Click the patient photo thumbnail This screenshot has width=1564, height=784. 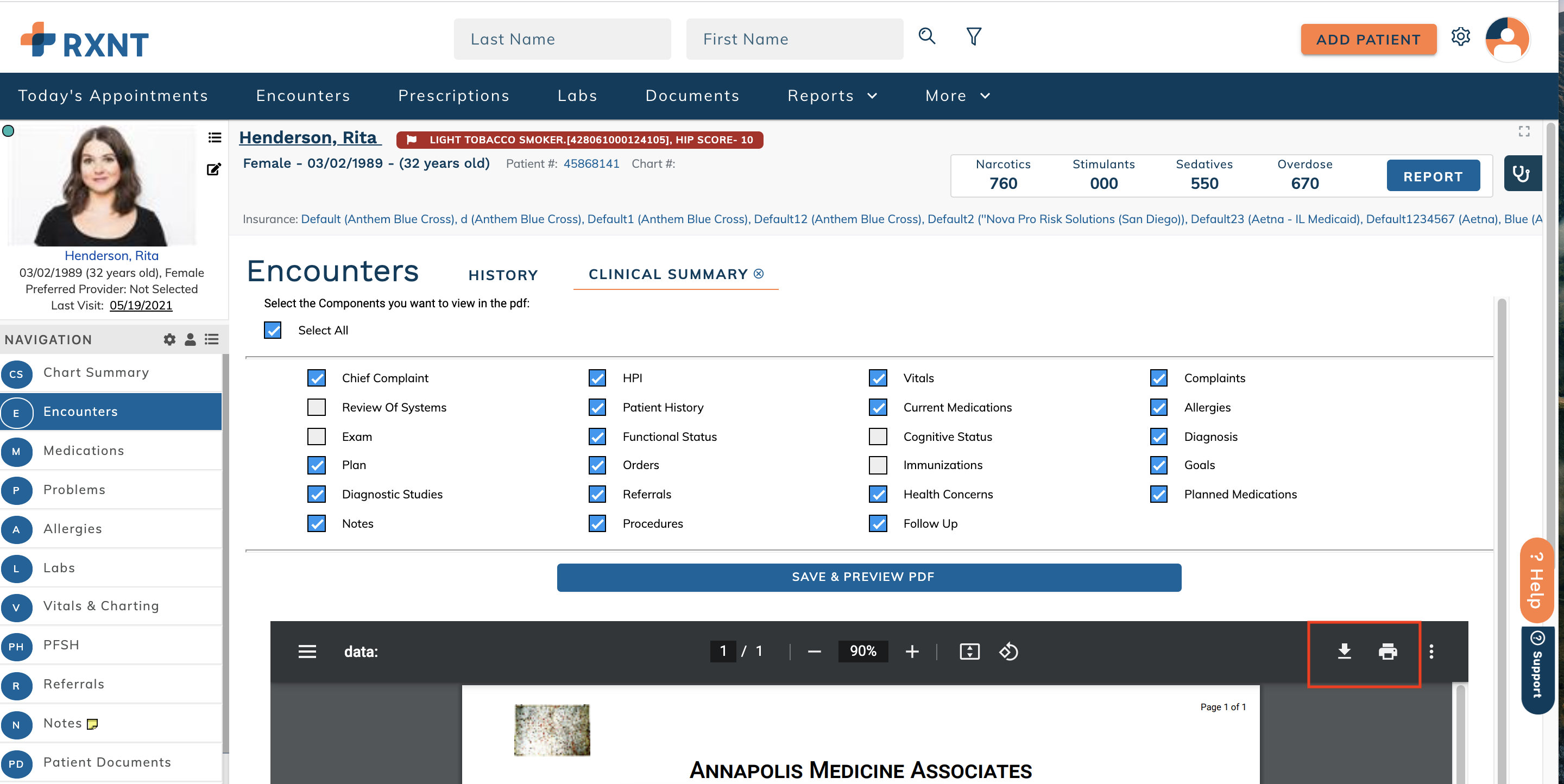pyautogui.click(x=102, y=185)
